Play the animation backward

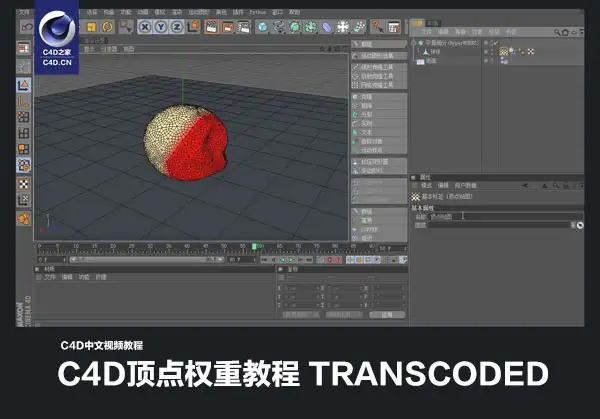coord(282,260)
